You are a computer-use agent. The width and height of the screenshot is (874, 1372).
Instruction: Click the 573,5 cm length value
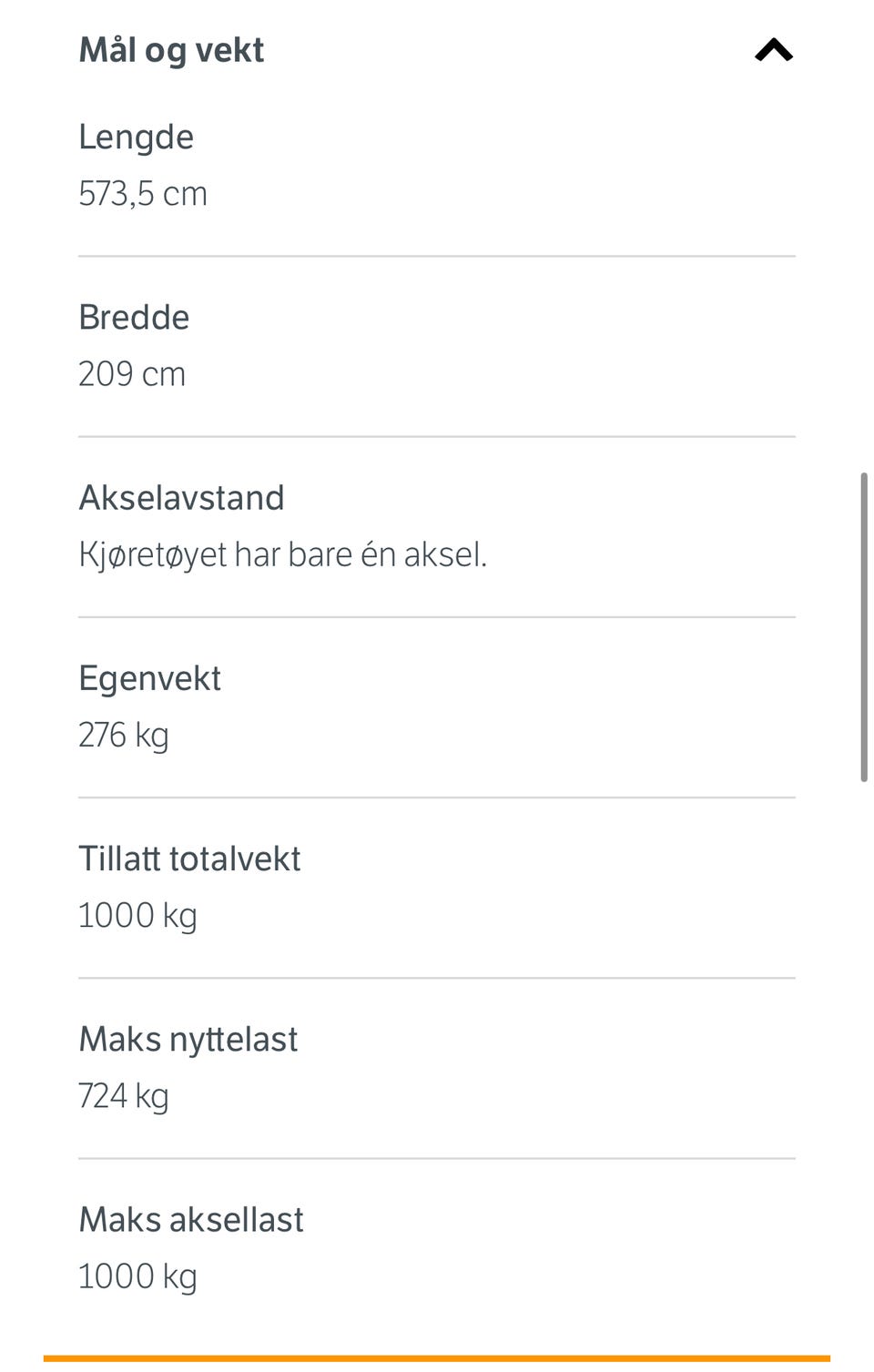coord(143,194)
